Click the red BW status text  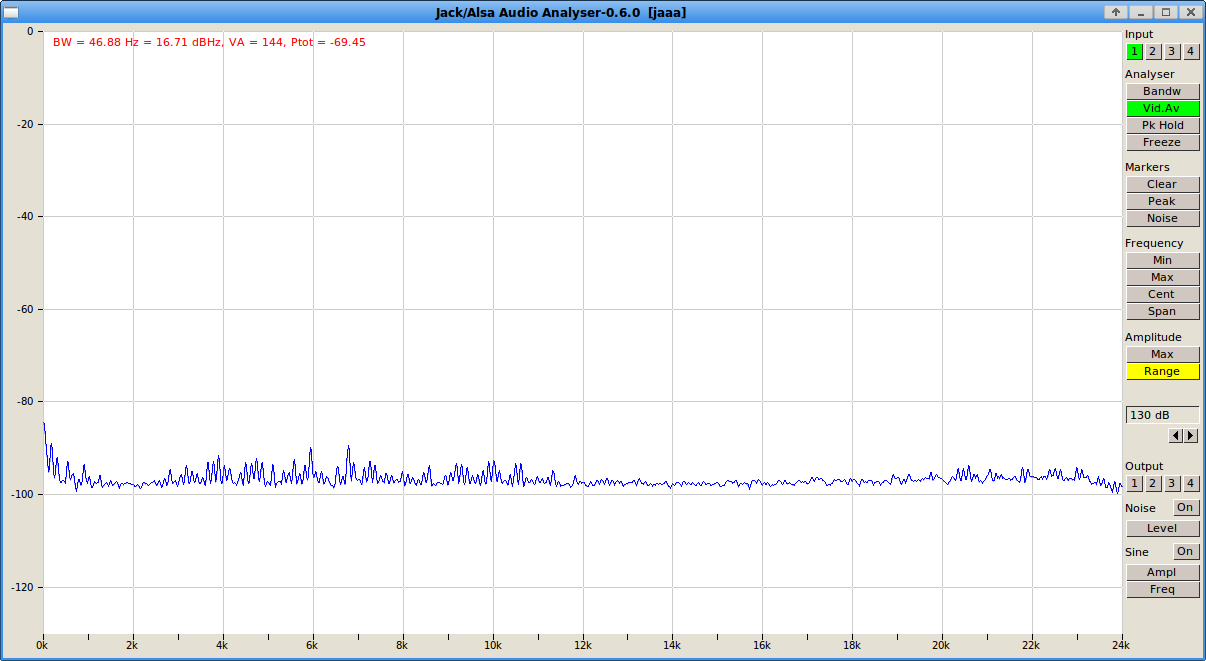pyautogui.click(x=209, y=43)
